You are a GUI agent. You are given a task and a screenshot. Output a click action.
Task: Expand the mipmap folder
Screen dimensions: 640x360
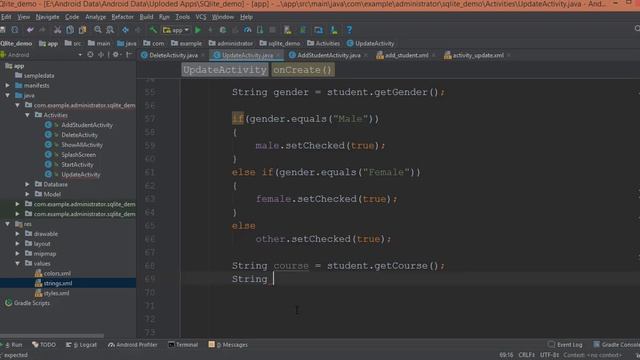point(18,253)
